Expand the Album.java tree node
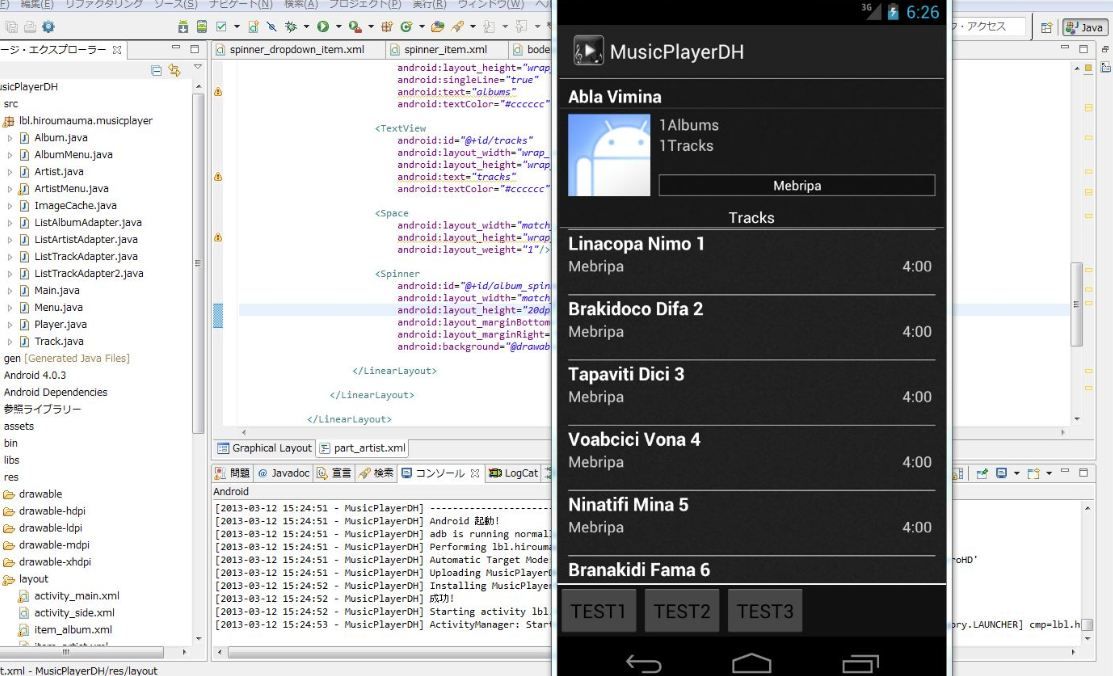 (10, 138)
